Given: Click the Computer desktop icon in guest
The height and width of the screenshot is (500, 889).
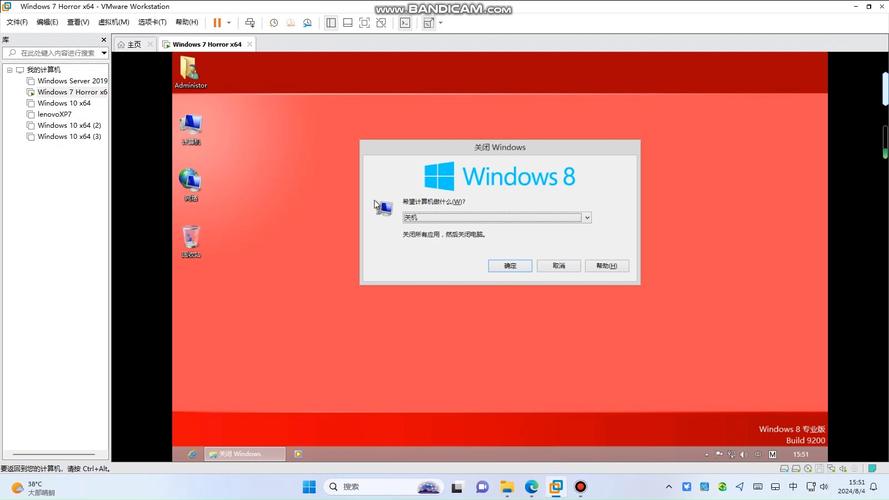Looking at the screenshot, I should coord(190,129).
